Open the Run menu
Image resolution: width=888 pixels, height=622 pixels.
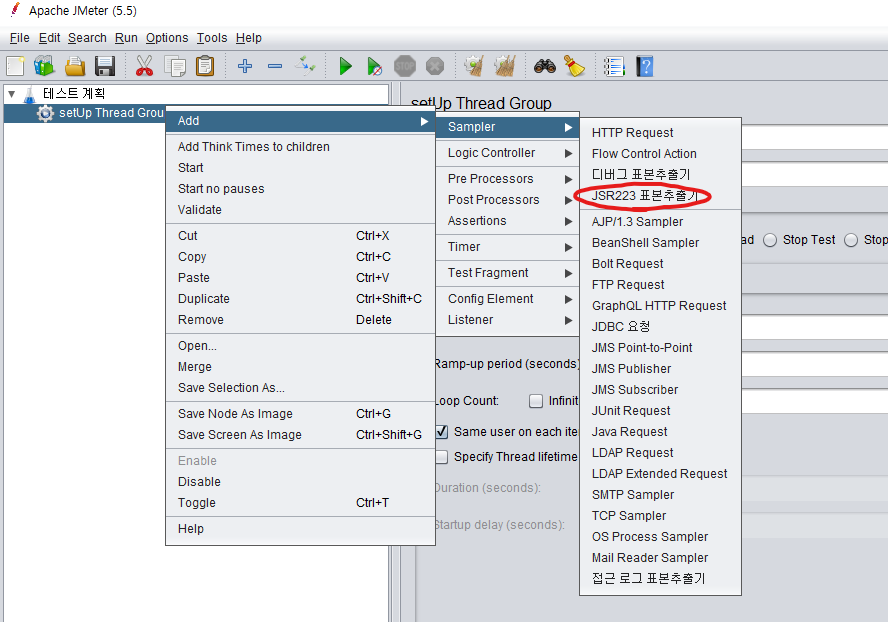coord(126,38)
